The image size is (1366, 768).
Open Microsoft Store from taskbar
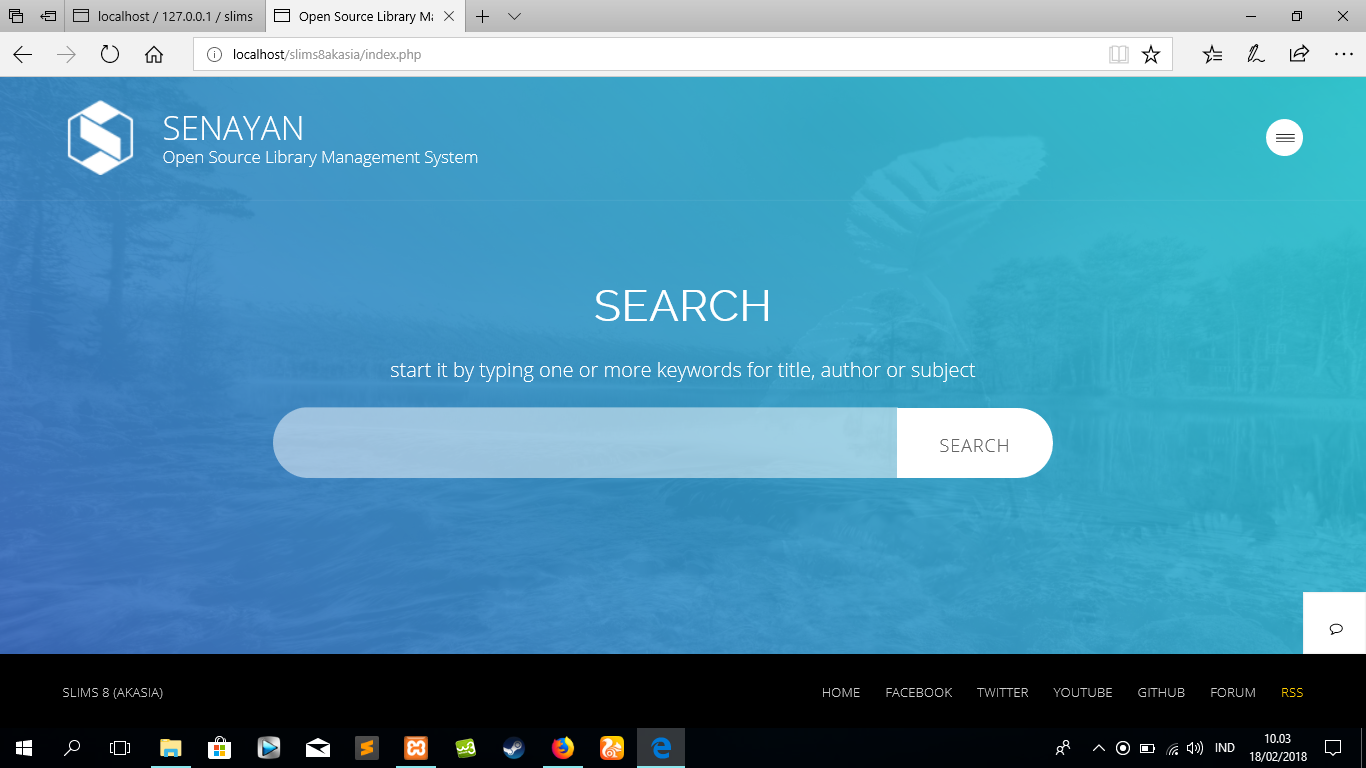(x=220, y=748)
